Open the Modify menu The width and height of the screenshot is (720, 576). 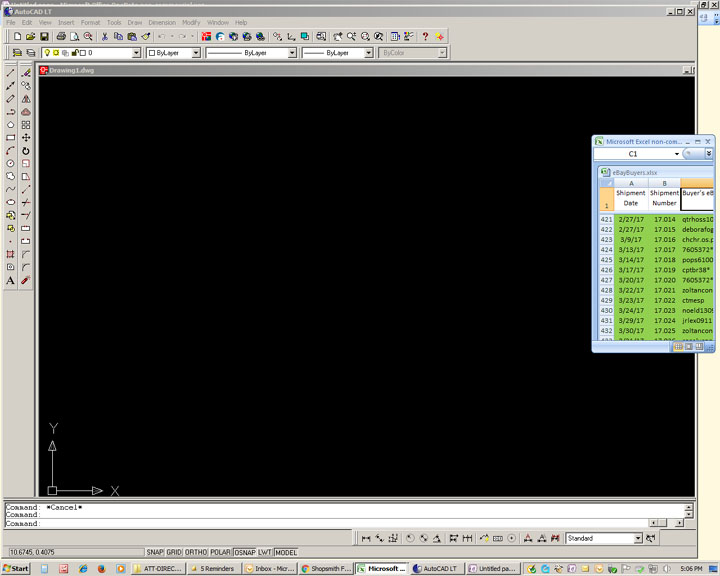pos(191,23)
